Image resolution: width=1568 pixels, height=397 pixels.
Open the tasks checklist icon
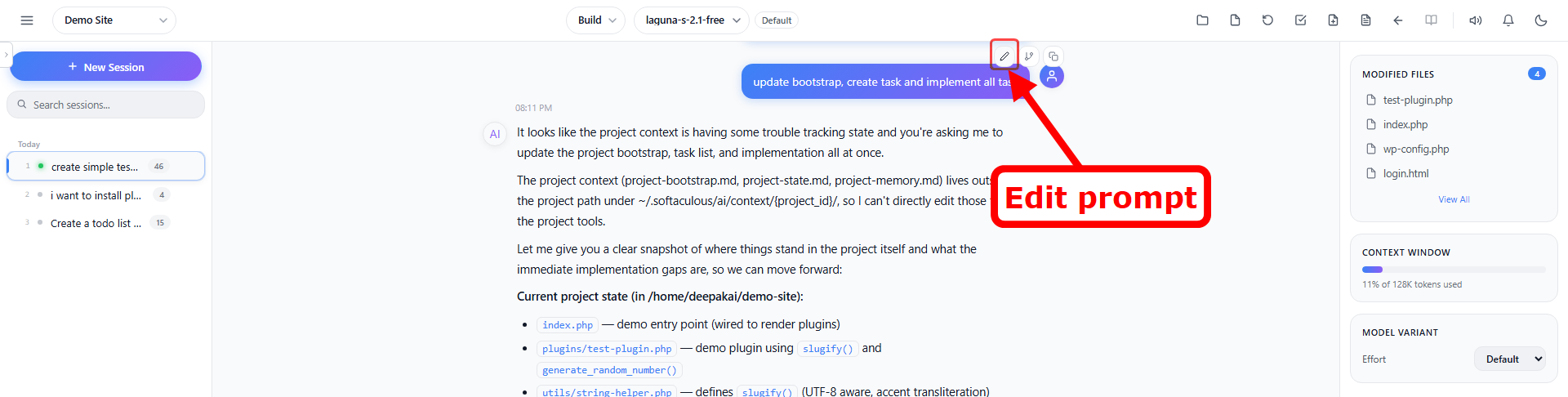pyautogui.click(x=1300, y=20)
